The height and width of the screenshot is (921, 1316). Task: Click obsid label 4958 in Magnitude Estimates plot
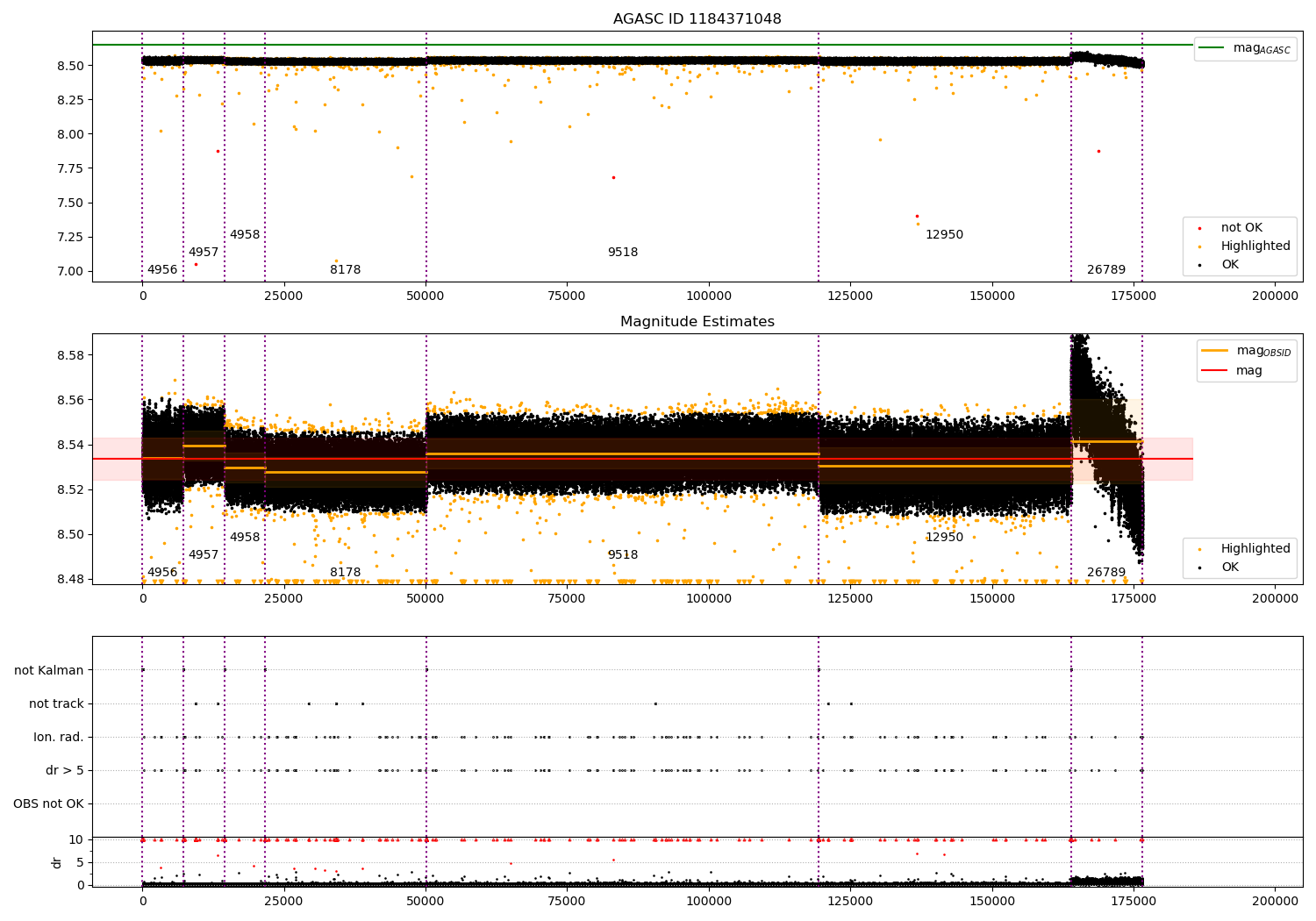tap(245, 538)
